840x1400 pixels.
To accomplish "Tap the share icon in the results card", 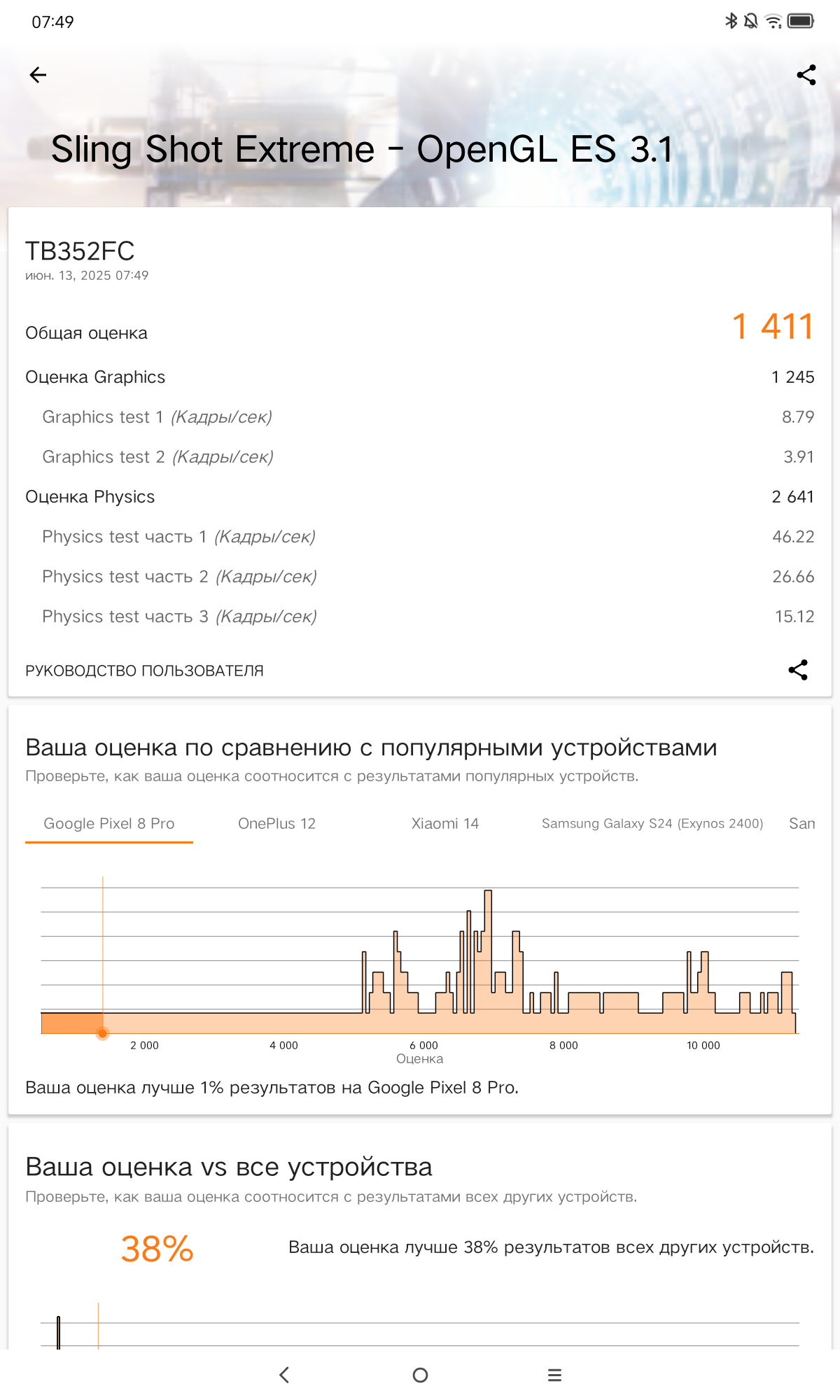I will click(x=798, y=670).
